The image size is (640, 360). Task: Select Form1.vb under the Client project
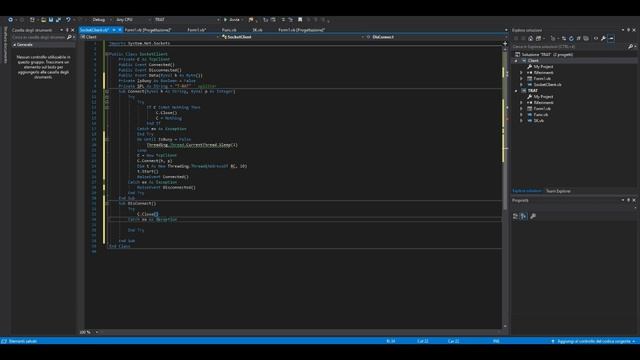[542, 79]
